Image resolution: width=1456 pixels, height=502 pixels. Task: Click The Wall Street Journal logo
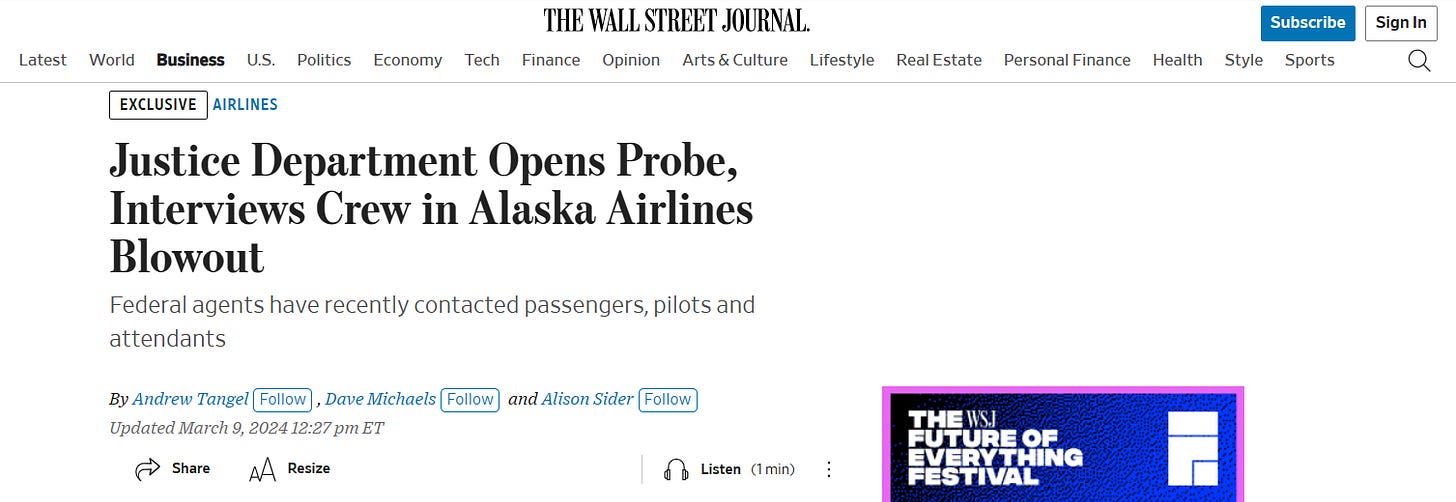pyautogui.click(x=677, y=20)
